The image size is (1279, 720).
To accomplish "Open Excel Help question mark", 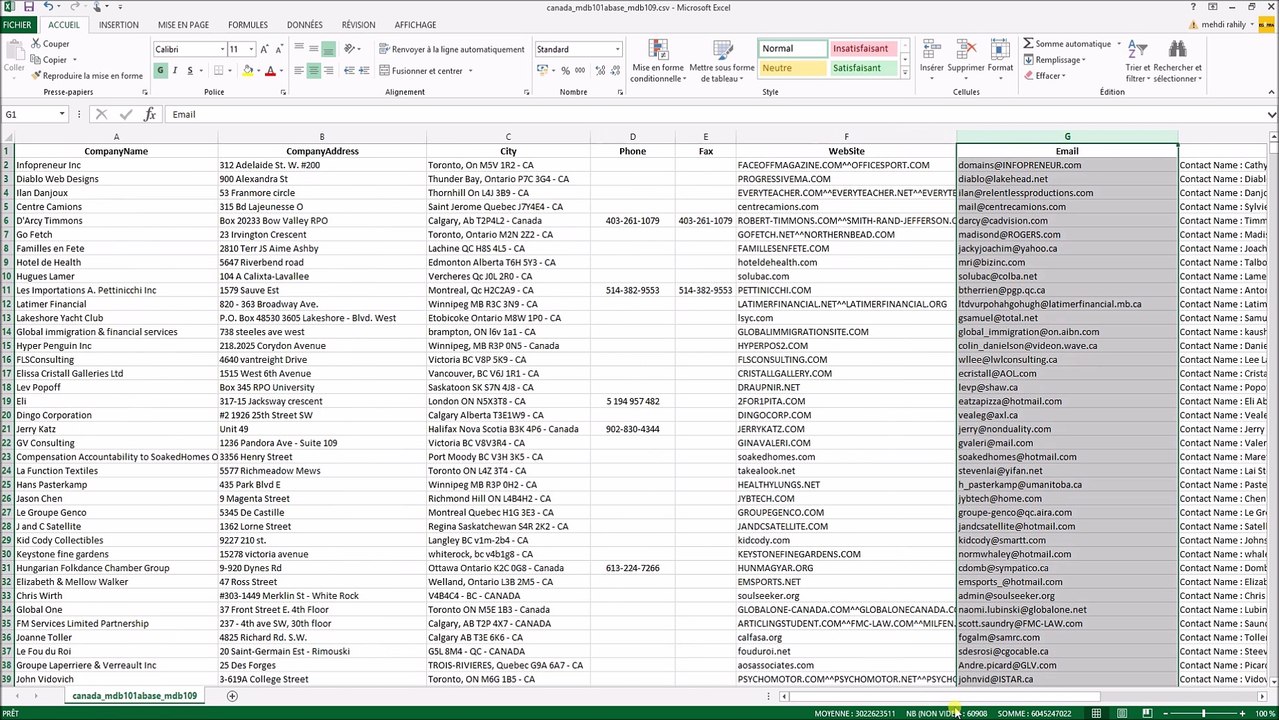I will click(1193, 7).
